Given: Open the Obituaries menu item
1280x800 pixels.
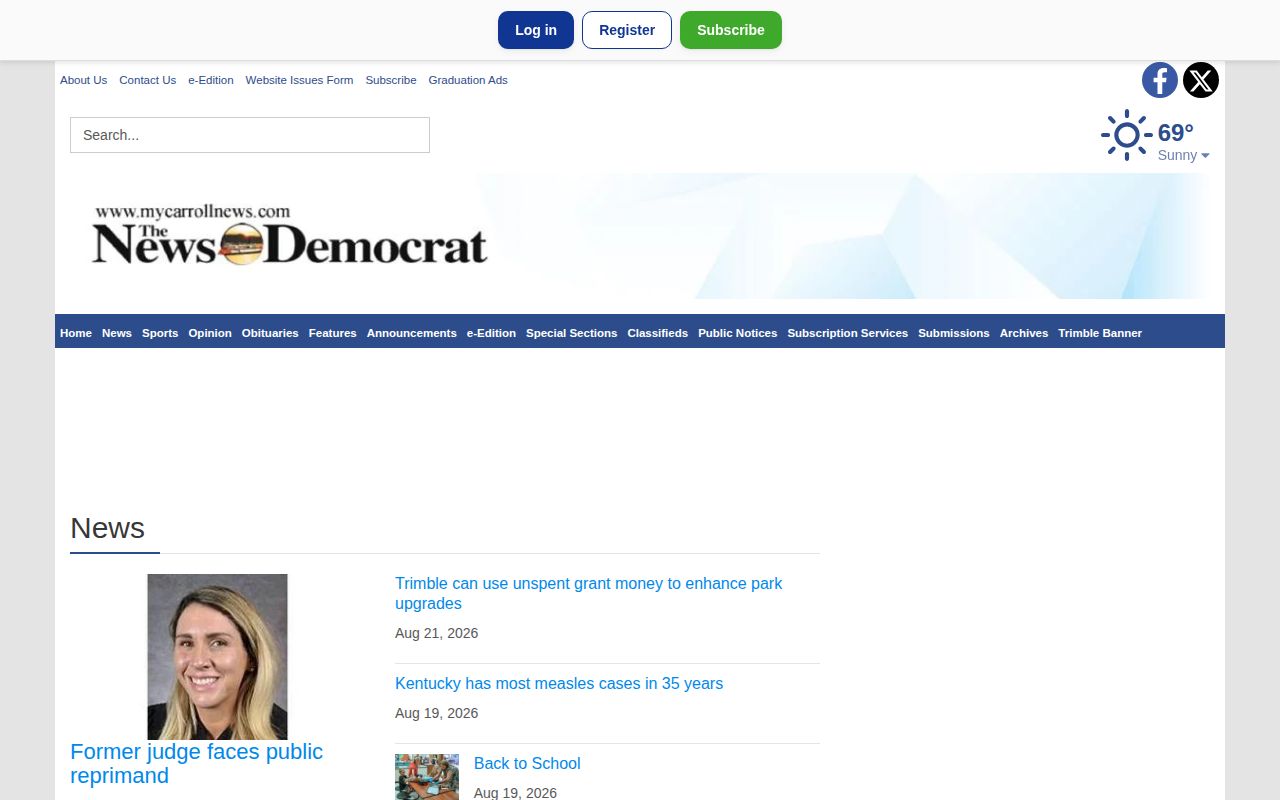Looking at the screenshot, I should [x=270, y=333].
